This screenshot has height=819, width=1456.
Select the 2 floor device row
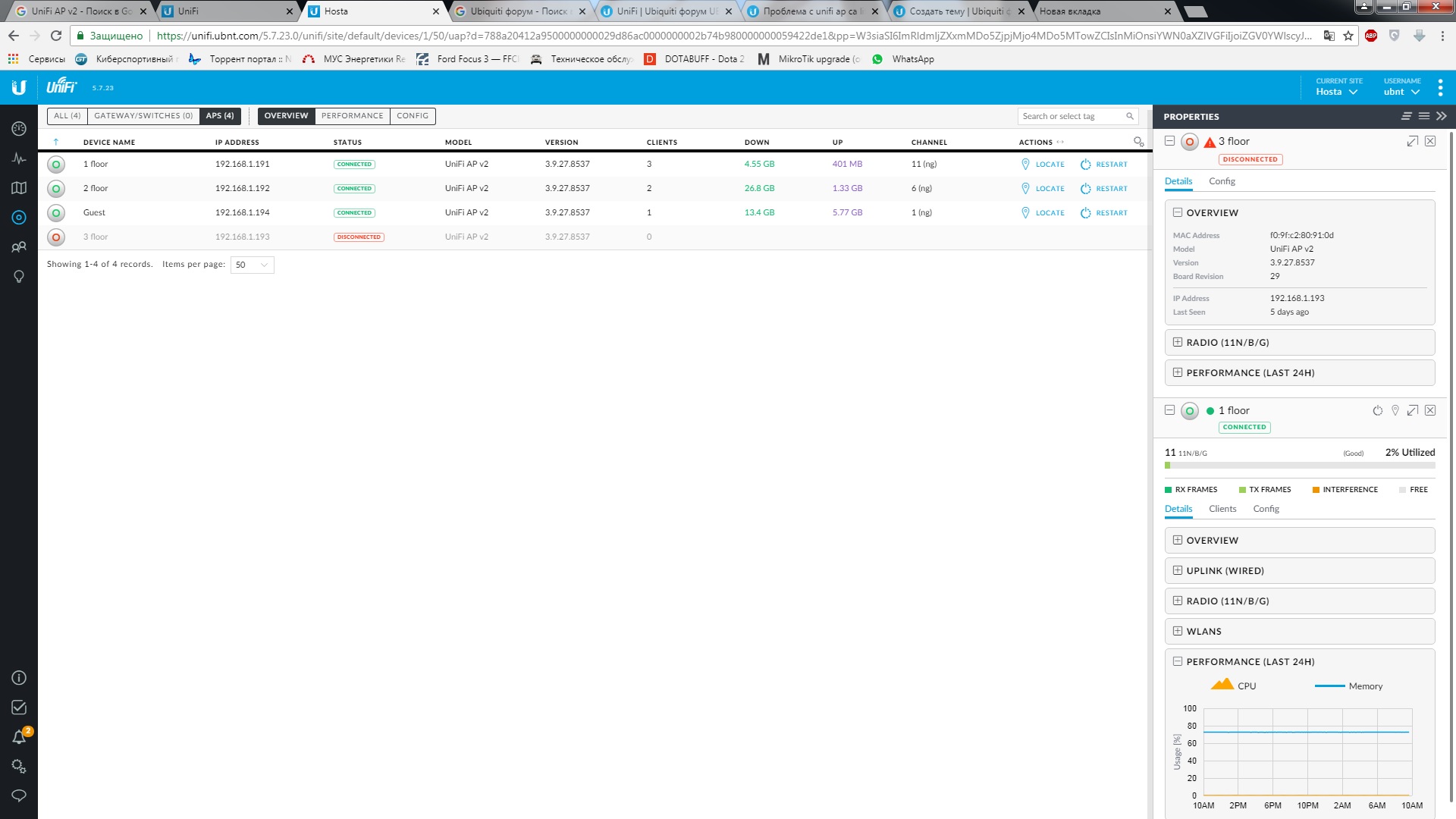point(595,189)
